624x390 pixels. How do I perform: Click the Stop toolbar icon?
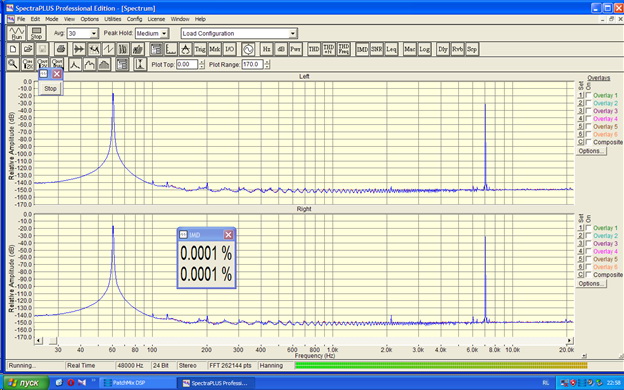pos(37,33)
